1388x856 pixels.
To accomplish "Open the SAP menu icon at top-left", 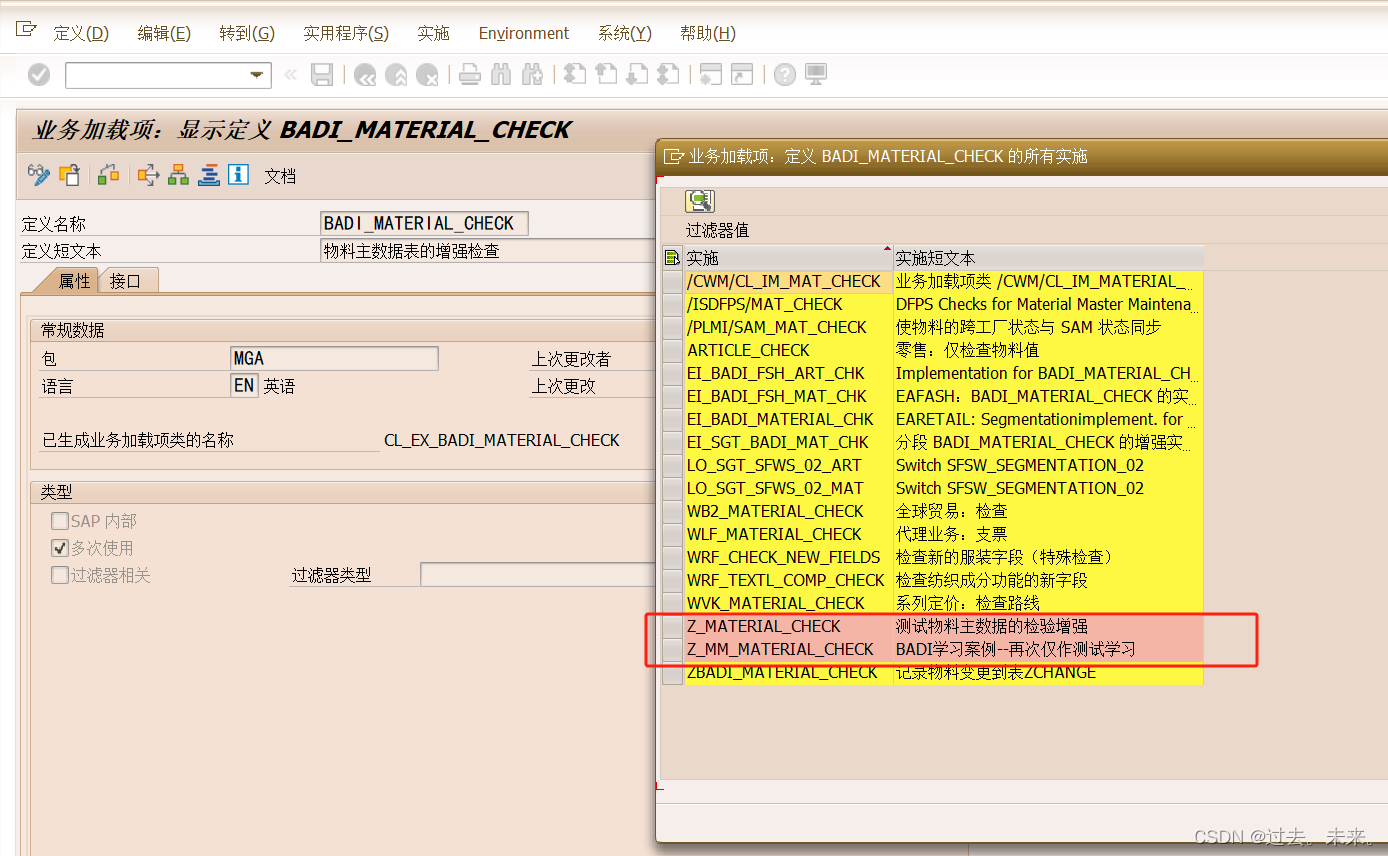I will [26, 30].
